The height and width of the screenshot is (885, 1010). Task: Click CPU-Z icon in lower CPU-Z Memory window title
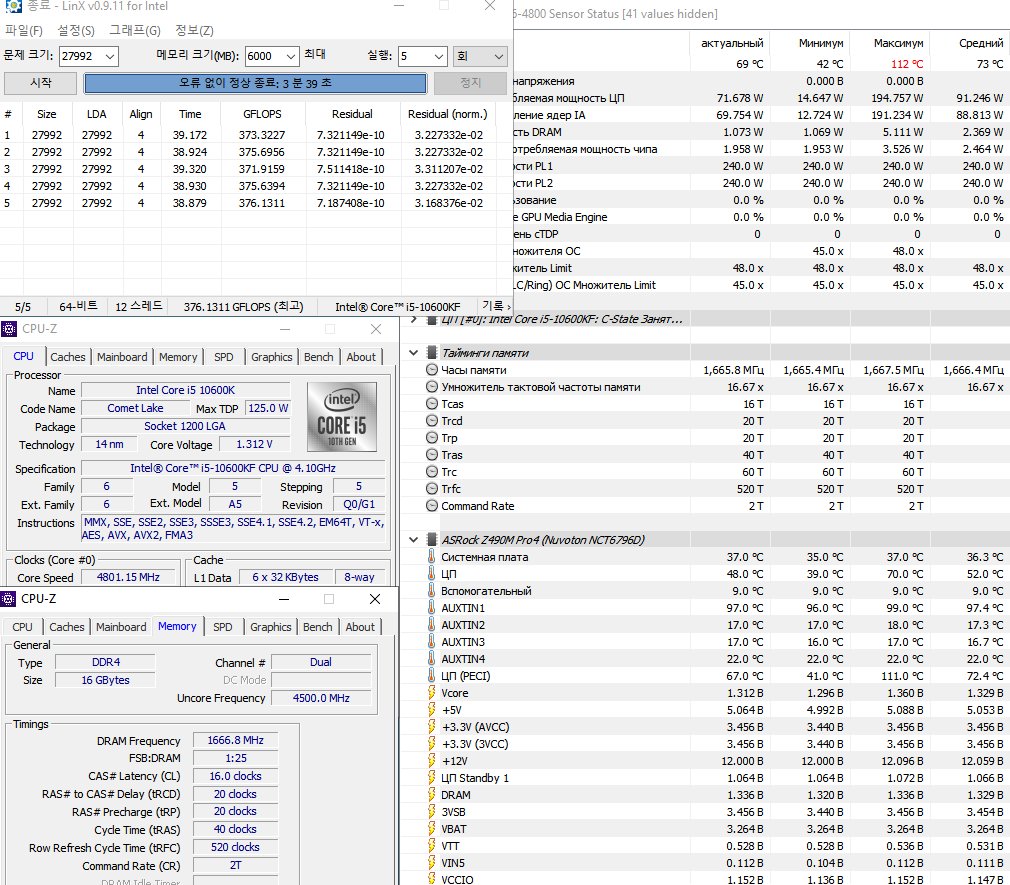coord(8,599)
